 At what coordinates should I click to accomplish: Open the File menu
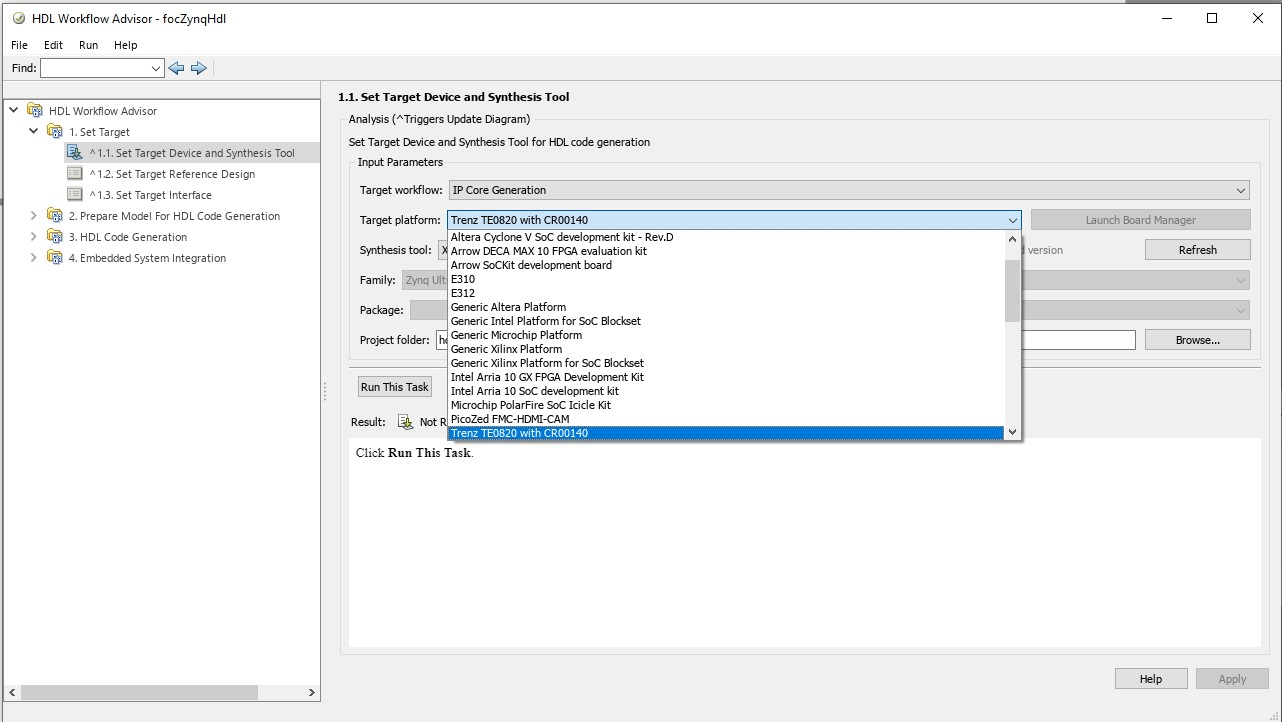click(x=17, y=44)
